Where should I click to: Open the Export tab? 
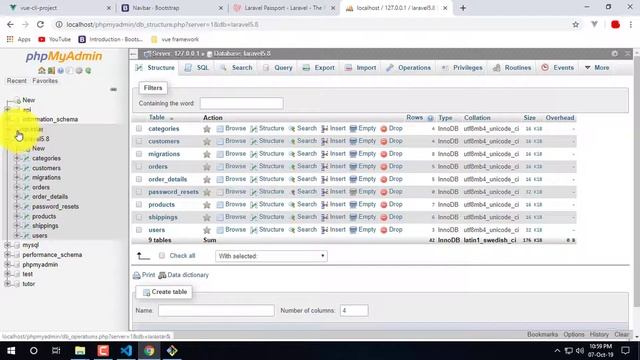click(319, 68)
